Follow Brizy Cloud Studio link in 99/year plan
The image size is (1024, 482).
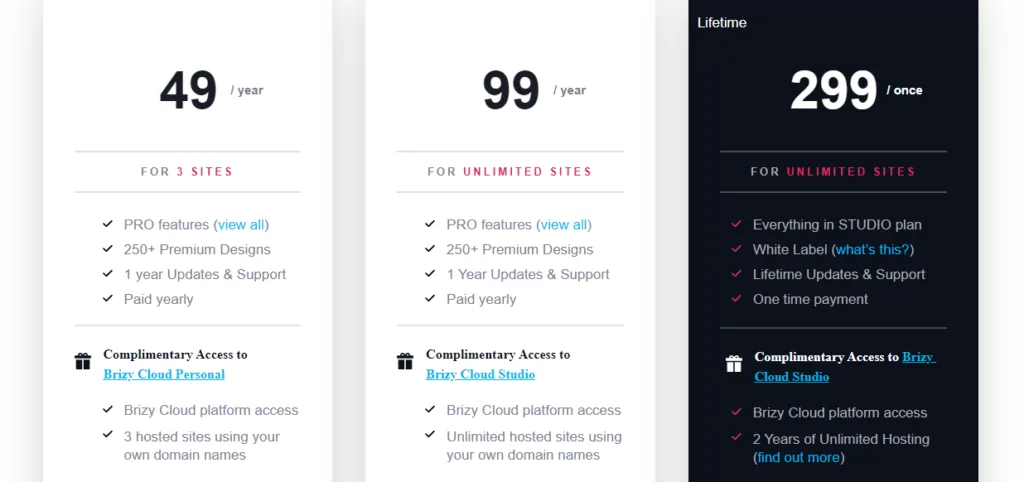pyautogui.click(x=481, y=374)
